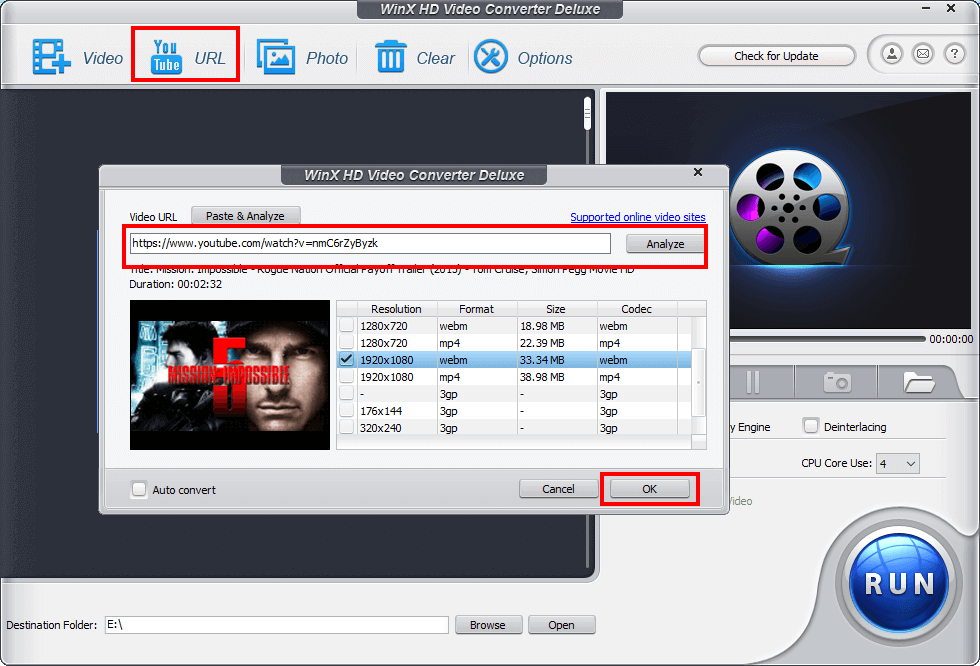Sort by the Size column header
Image resolution: width=980 pixels, height=666 pixels.
pyautogui.click(x=556, y=309)
